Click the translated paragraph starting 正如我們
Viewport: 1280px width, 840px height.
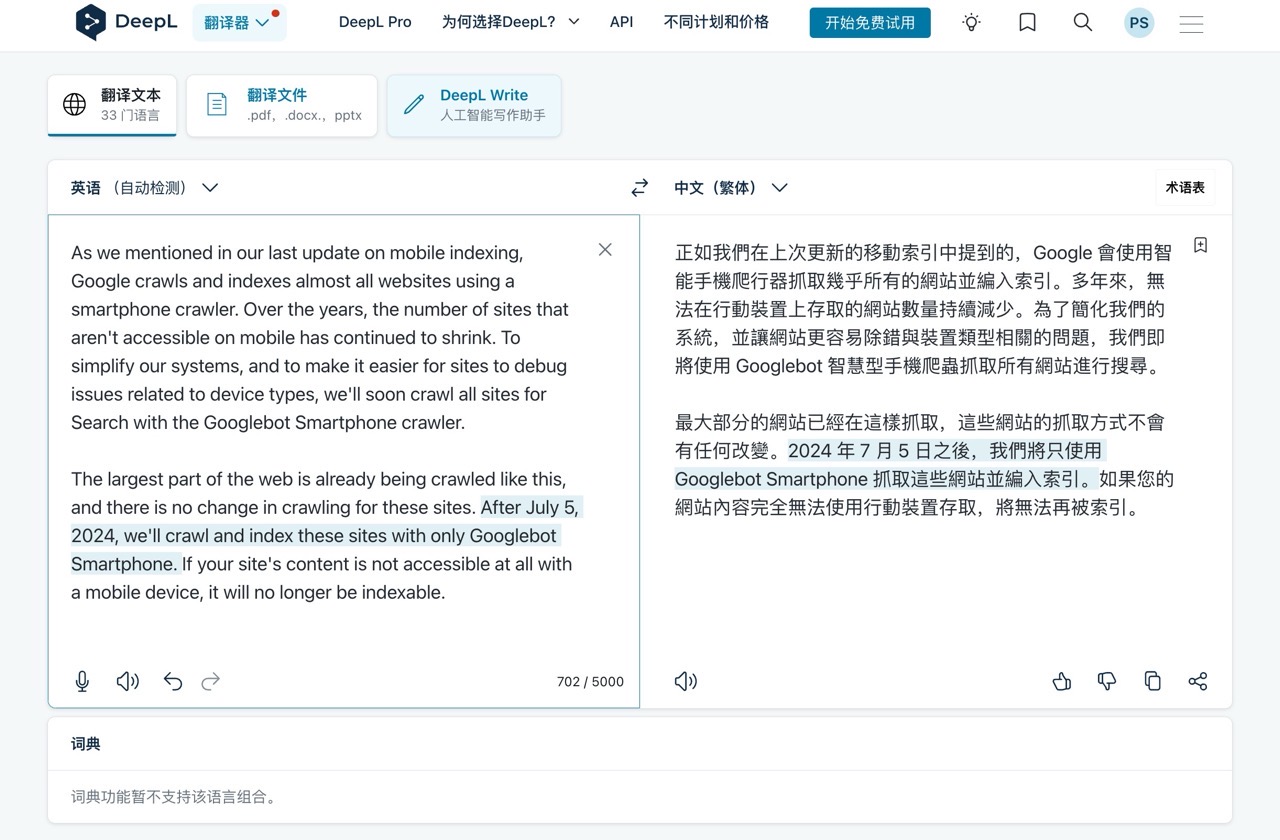(924, 309)
